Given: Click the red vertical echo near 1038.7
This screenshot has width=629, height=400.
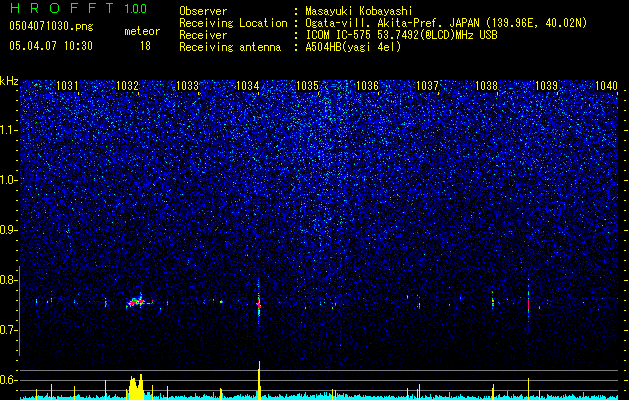Looking at the screenshot, I should click(529, 304).
